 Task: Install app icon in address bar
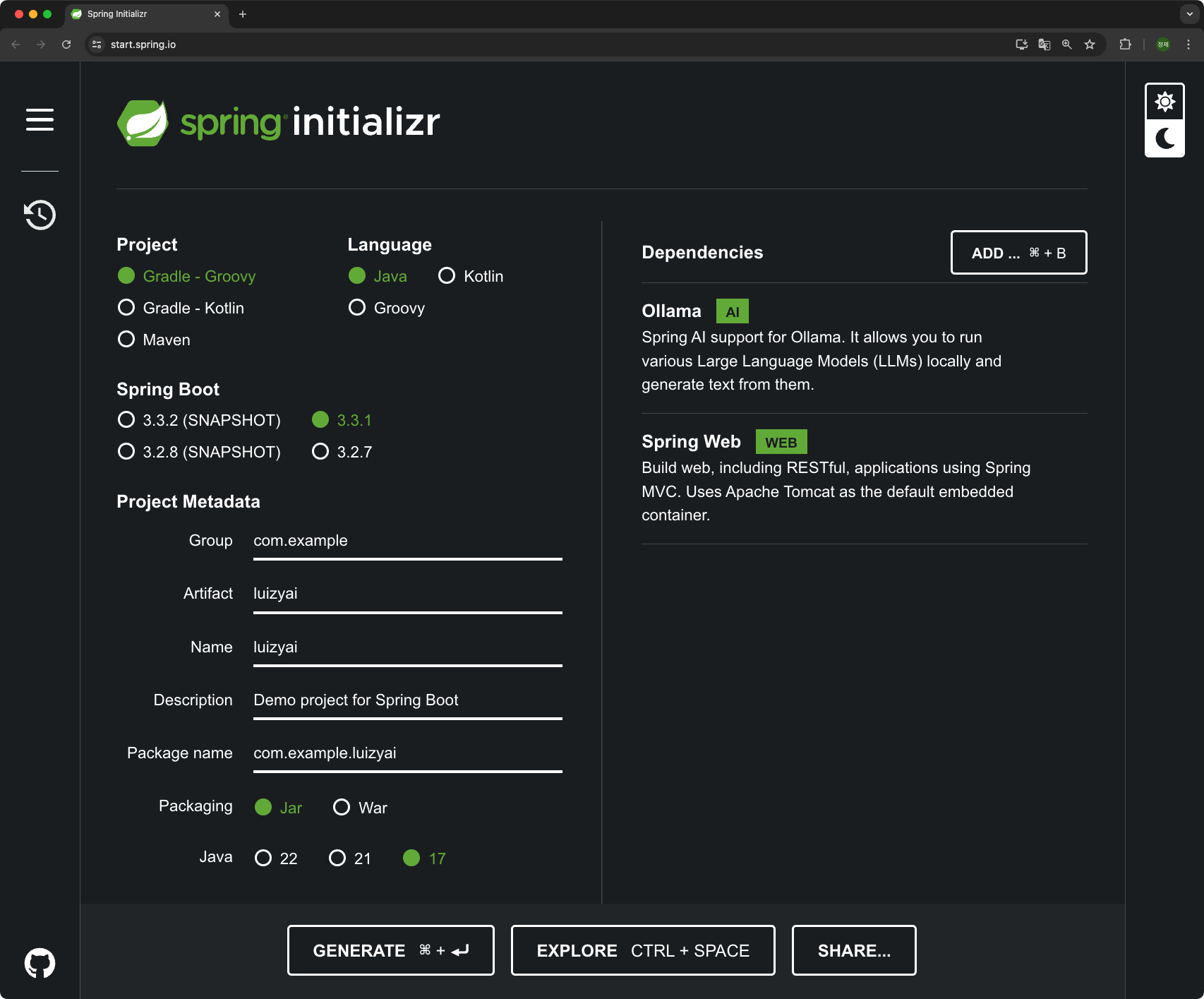tap(1021, 44)
